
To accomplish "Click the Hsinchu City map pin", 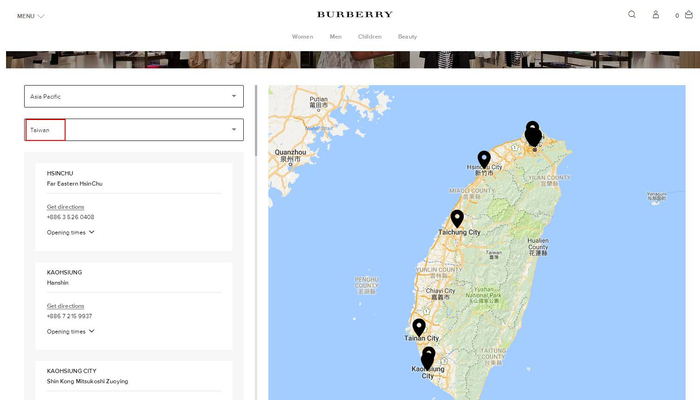I will click(484, 159).
